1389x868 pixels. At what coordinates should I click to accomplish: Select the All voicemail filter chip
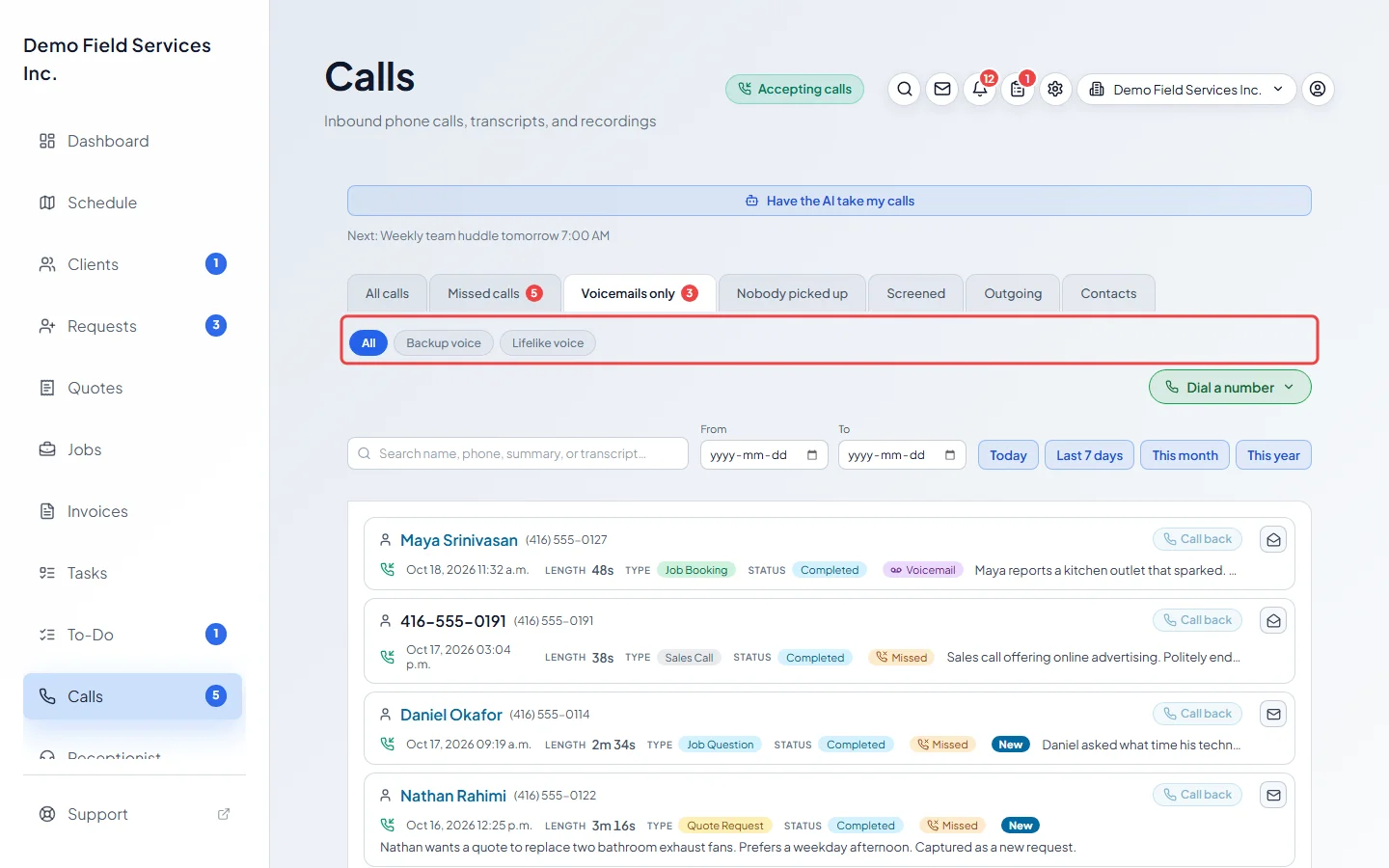368,342
